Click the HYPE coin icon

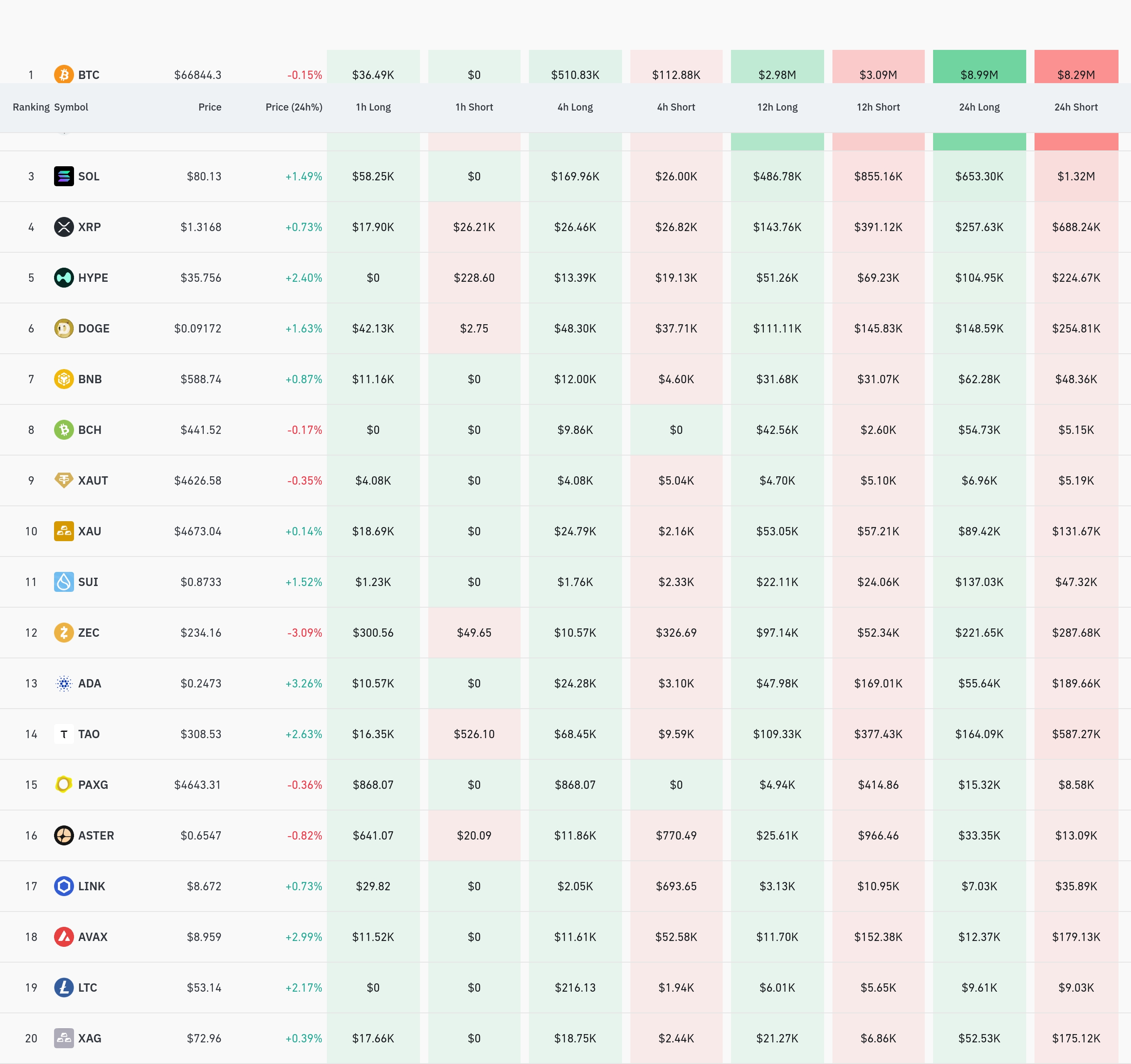pos(64,278)
